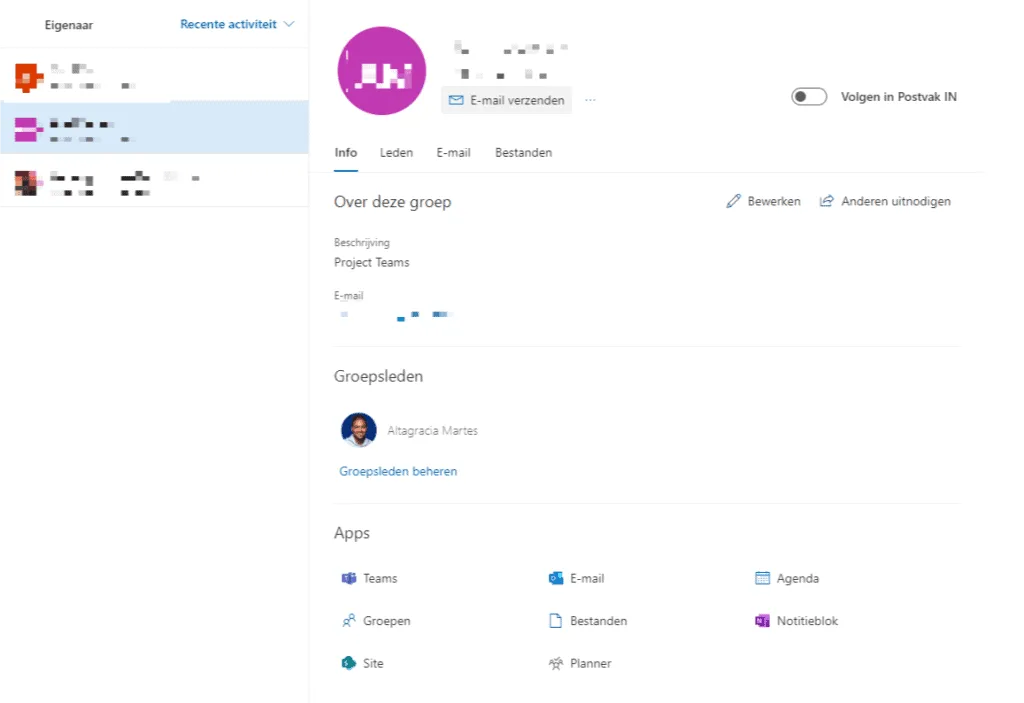Click Bewerken to edit group info
This screenshot has height=703, width=1024.
(x=763, y=201)
